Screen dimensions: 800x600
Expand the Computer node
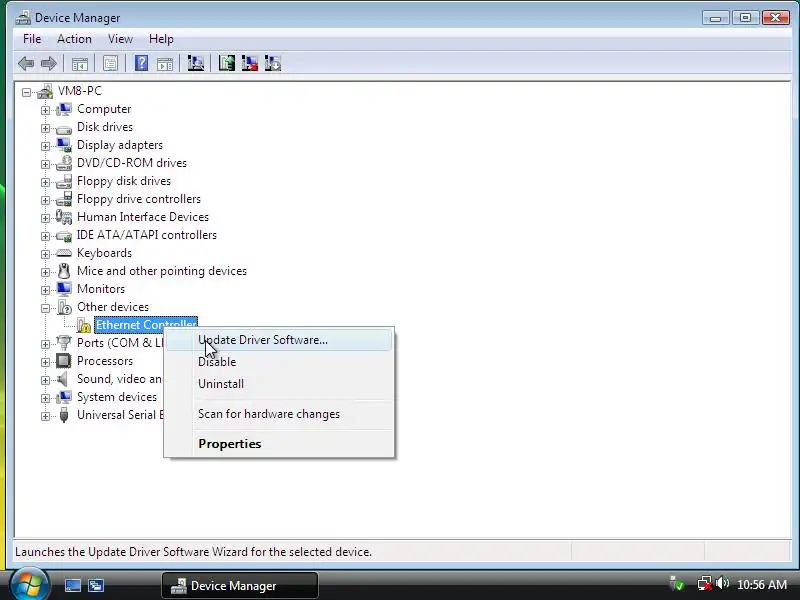point(45,110)
